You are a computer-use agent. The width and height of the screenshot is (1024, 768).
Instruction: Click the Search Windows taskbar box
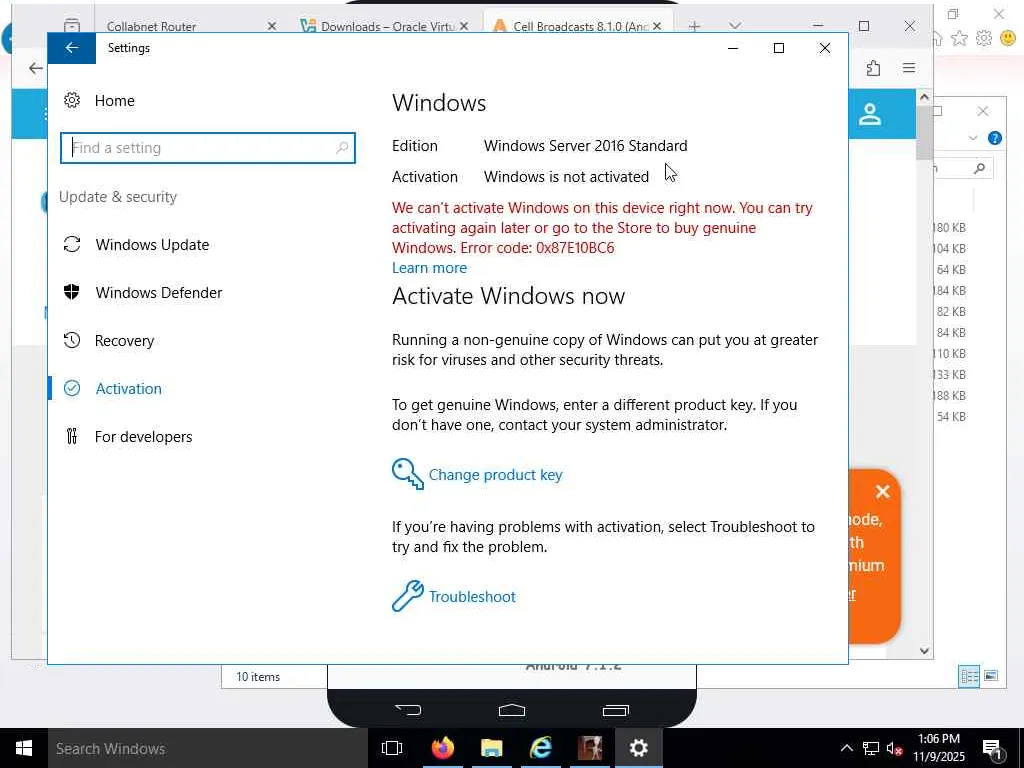click(208, 748)
